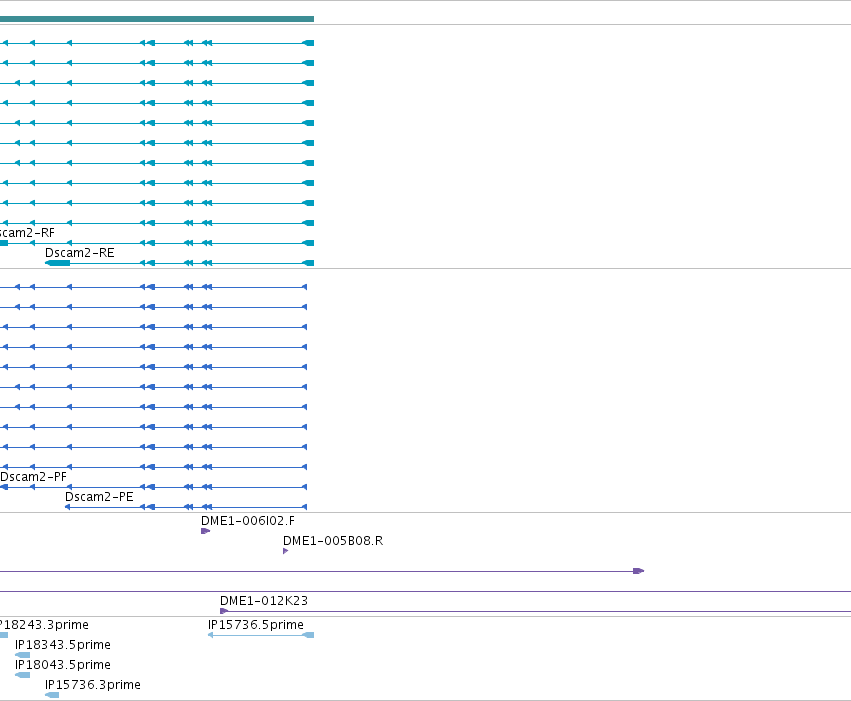Select the glyph under IP15736.3prime
851x701 pixels.
52,696
